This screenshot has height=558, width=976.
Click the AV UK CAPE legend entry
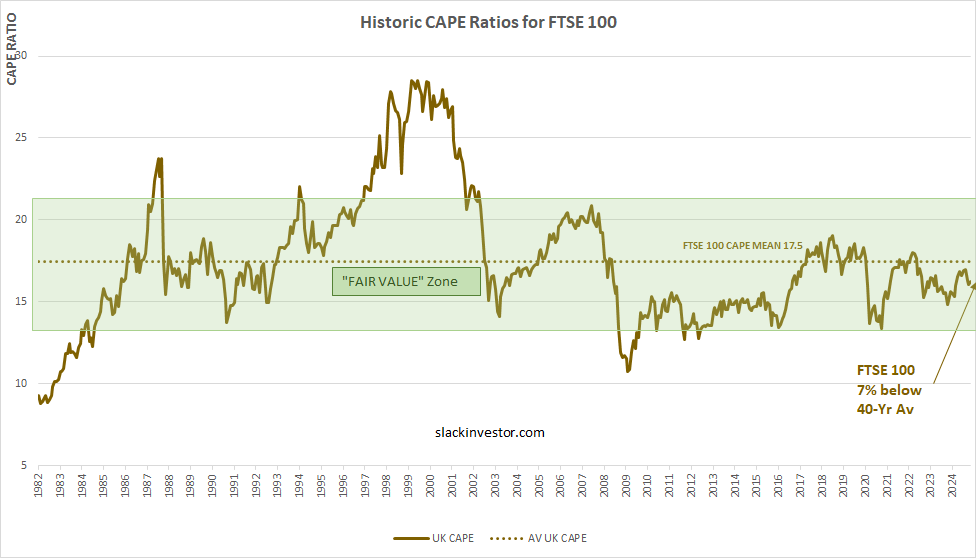538,538
